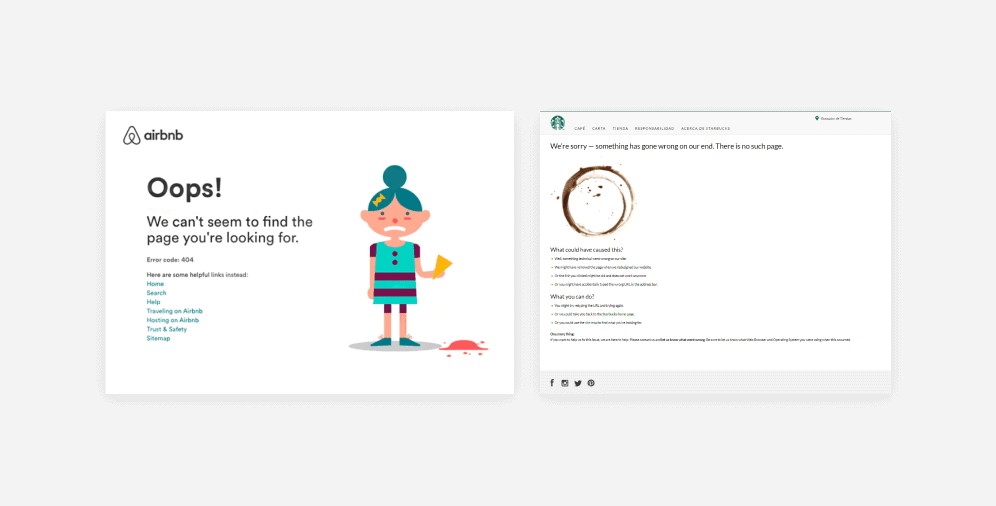Click the girl with dropped ice cream illustration
The image size is (996, 506).
pos(418,260)
